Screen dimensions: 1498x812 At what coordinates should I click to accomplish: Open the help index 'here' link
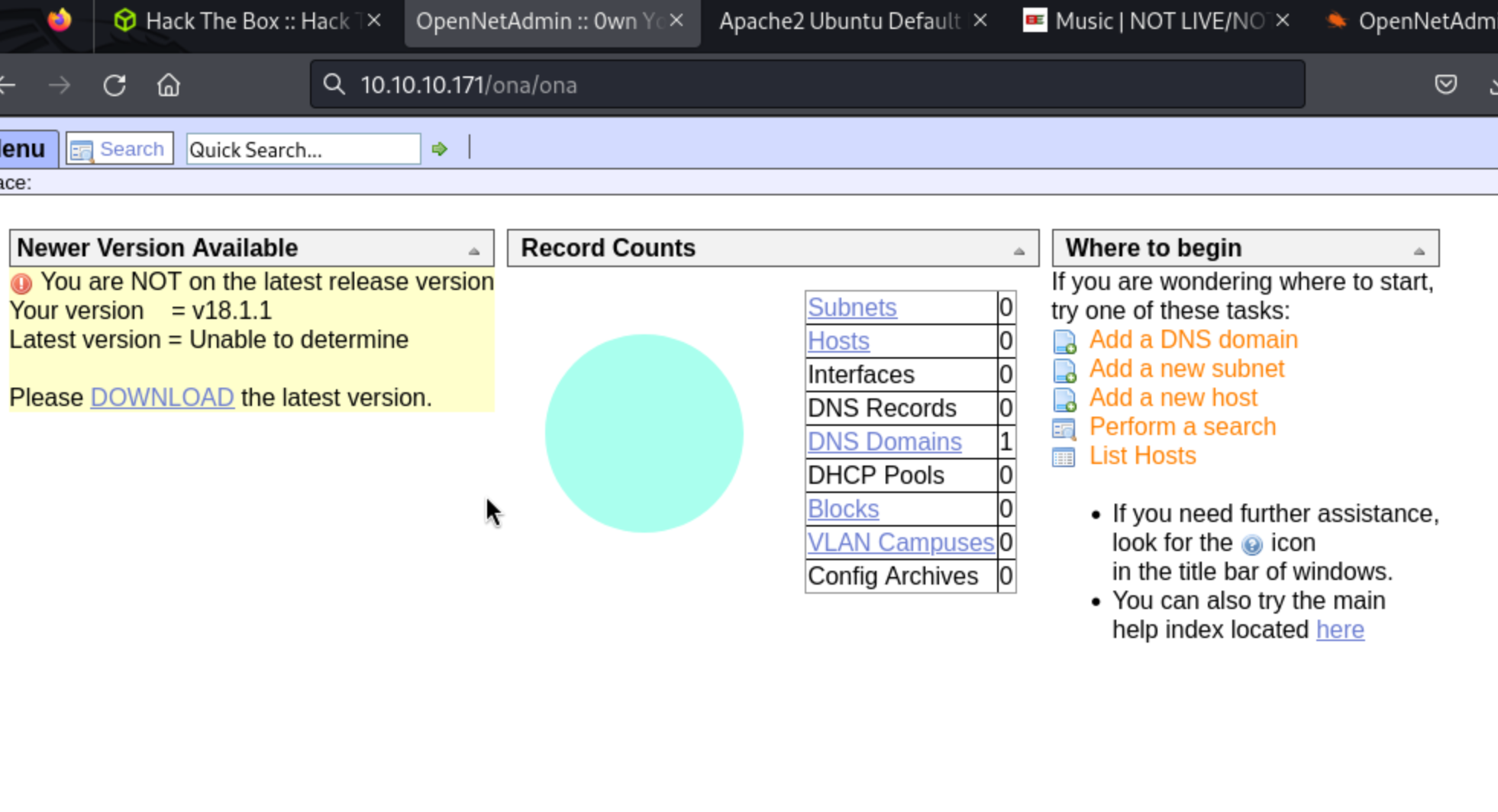click(1340, 630)
